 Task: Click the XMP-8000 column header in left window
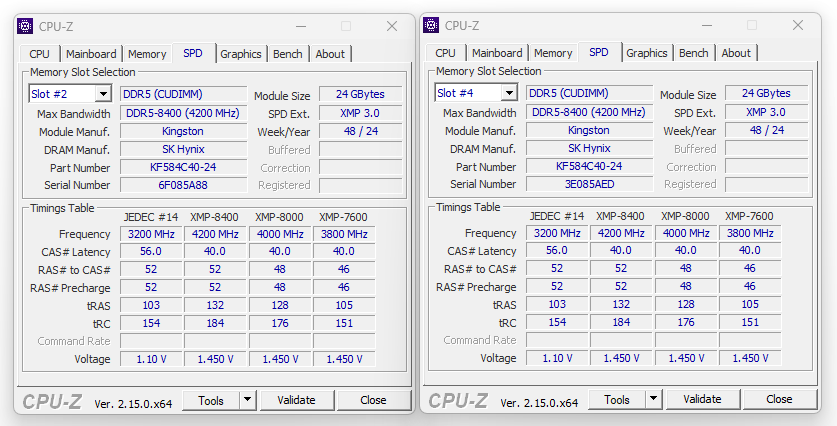pyautogui.click(x=279, y=217)
